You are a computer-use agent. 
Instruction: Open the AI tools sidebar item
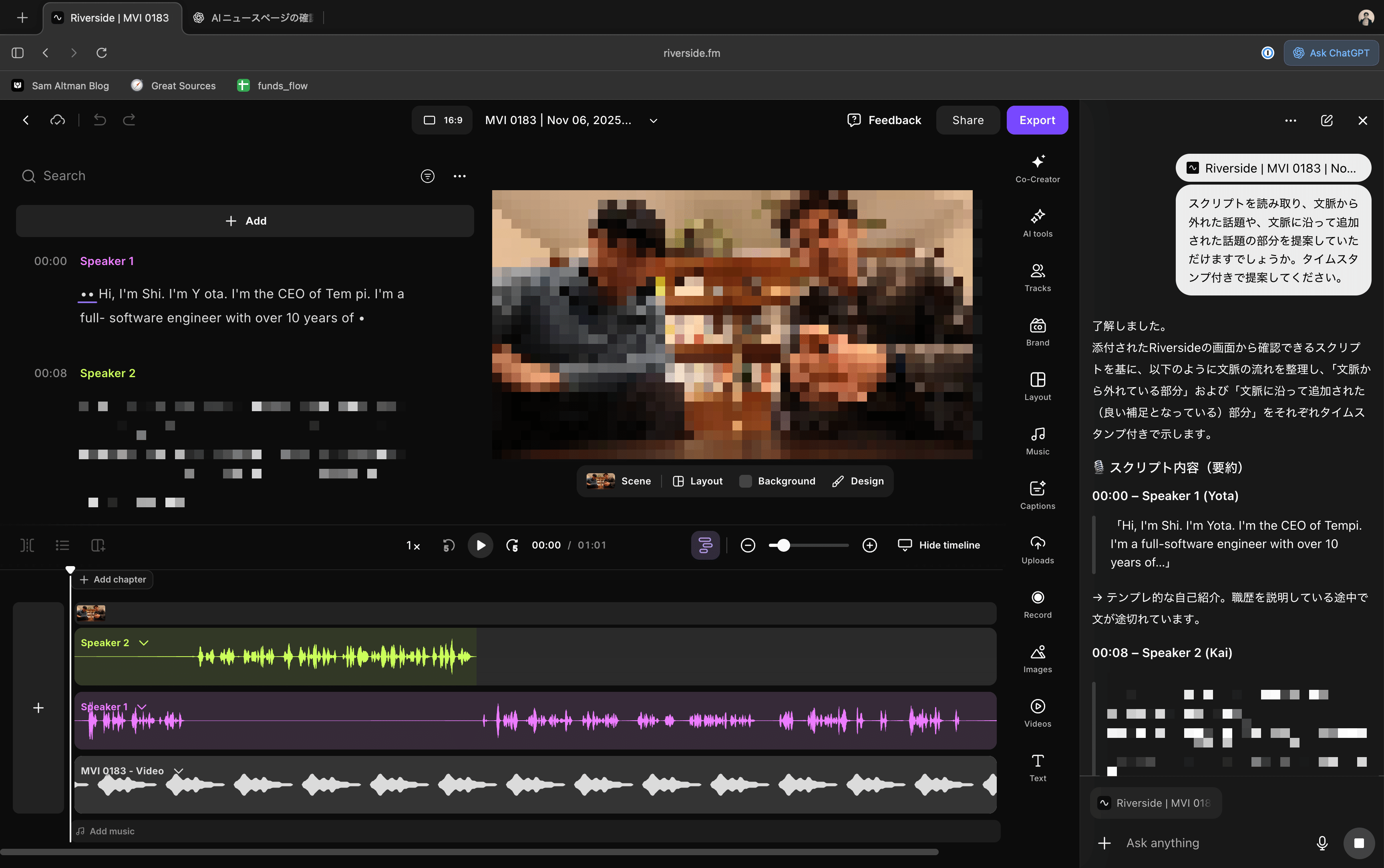tap(1037, 222)
